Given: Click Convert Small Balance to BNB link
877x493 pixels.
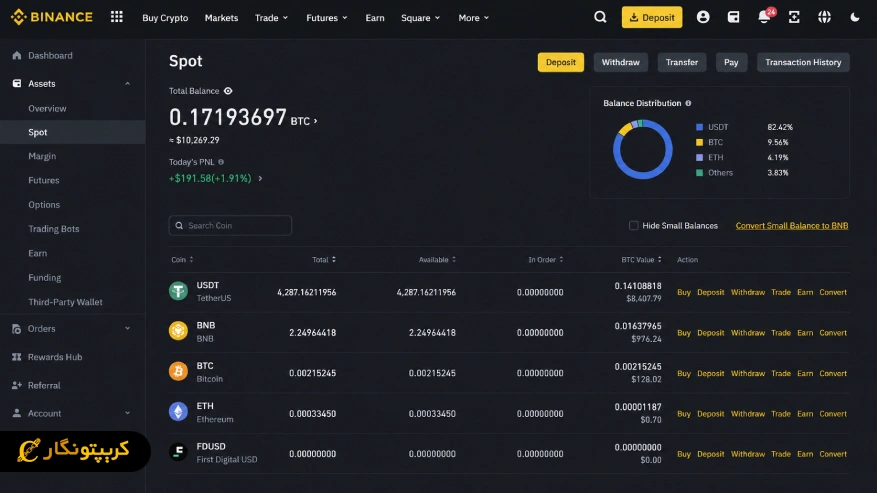Looking at the screenshot, I should (x=791, y=226).
